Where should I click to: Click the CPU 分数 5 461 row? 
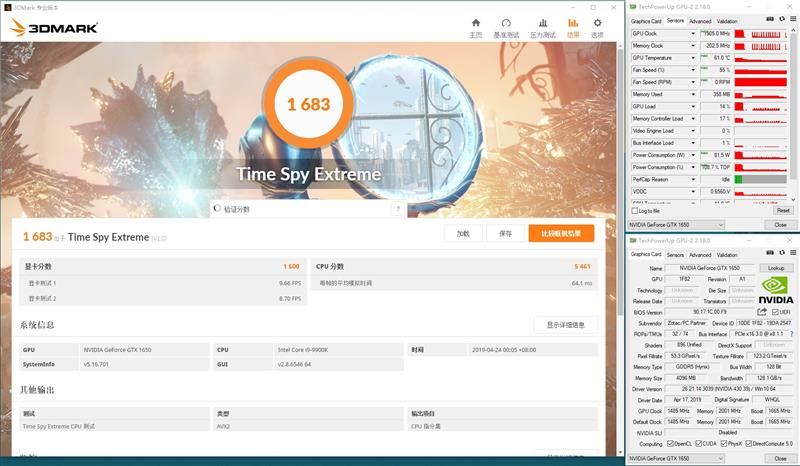click(454, 266)
